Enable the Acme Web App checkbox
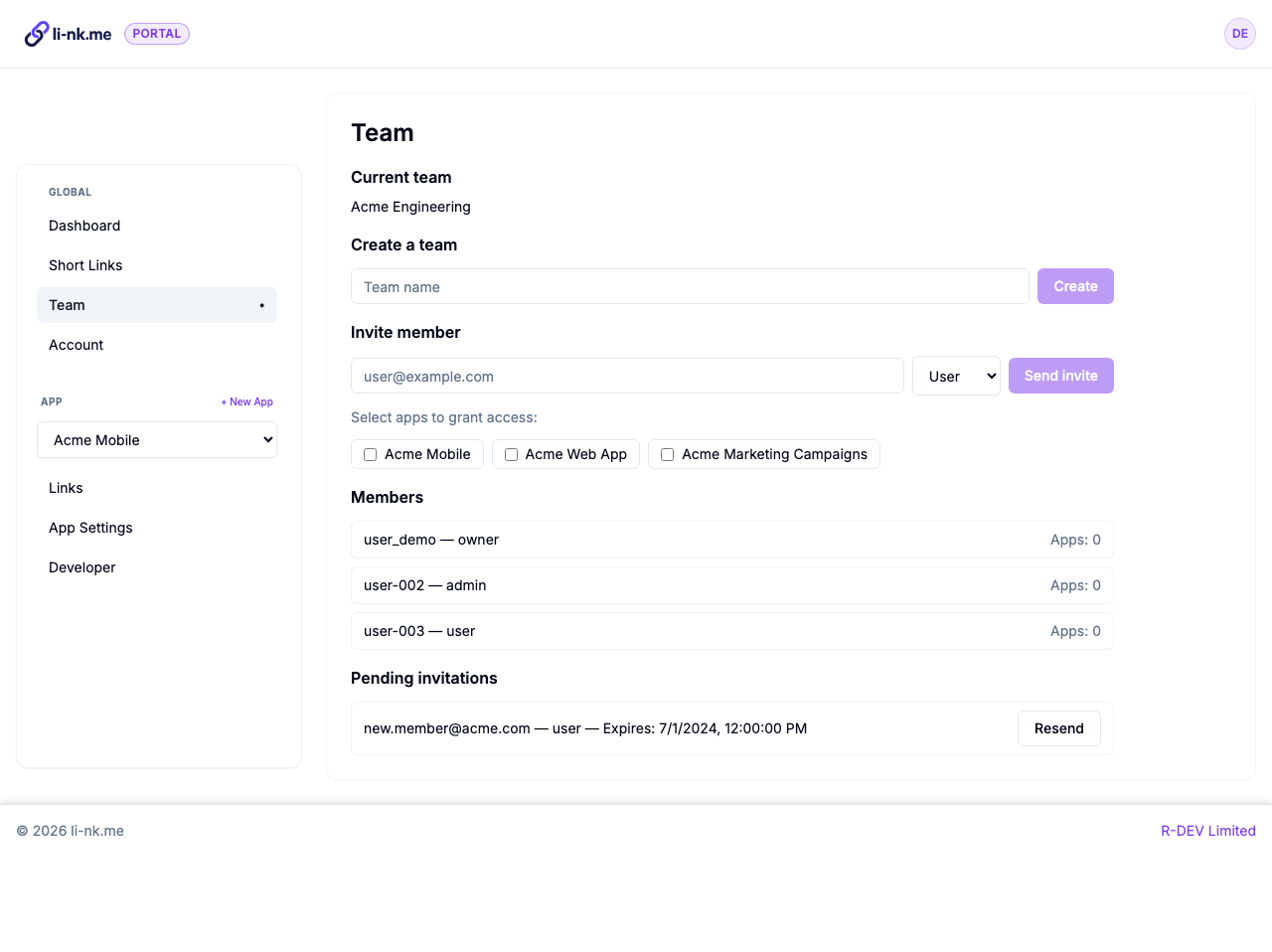 tap(512, 454)
